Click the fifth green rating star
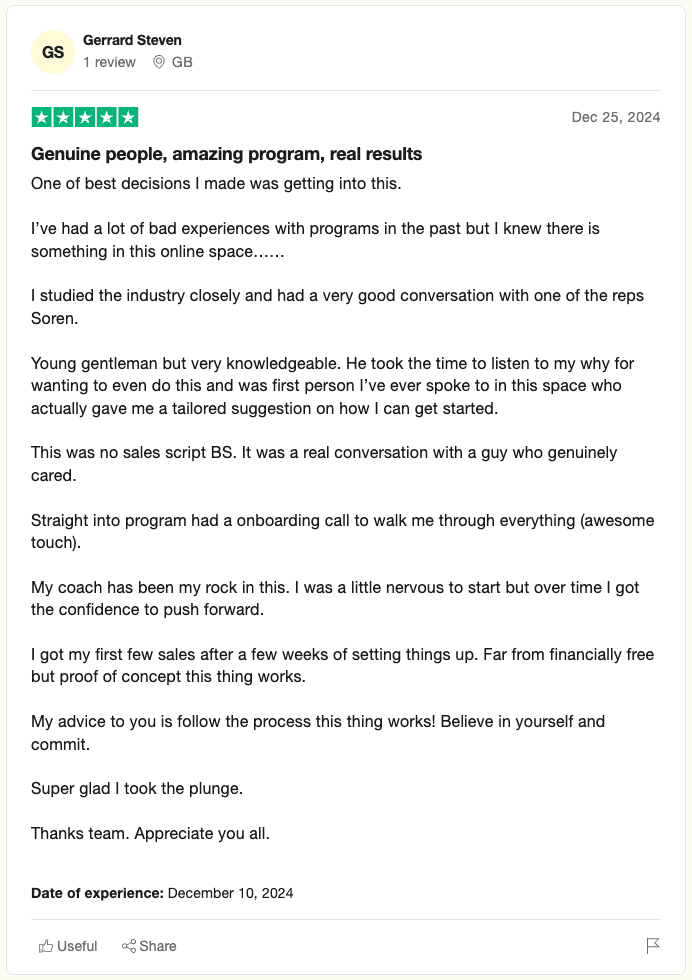Image resolution: width=692 pixels, height=980 pixels. pos(128,117)
